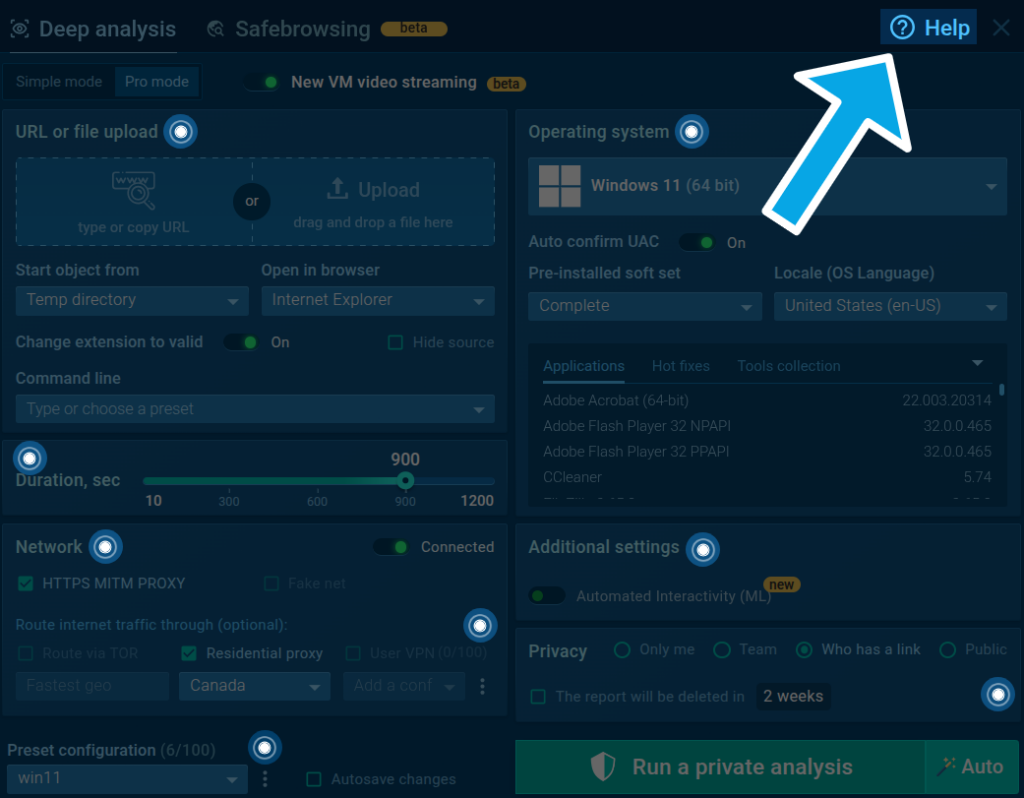Click the Fastest geo field

[x=92, y=686]
